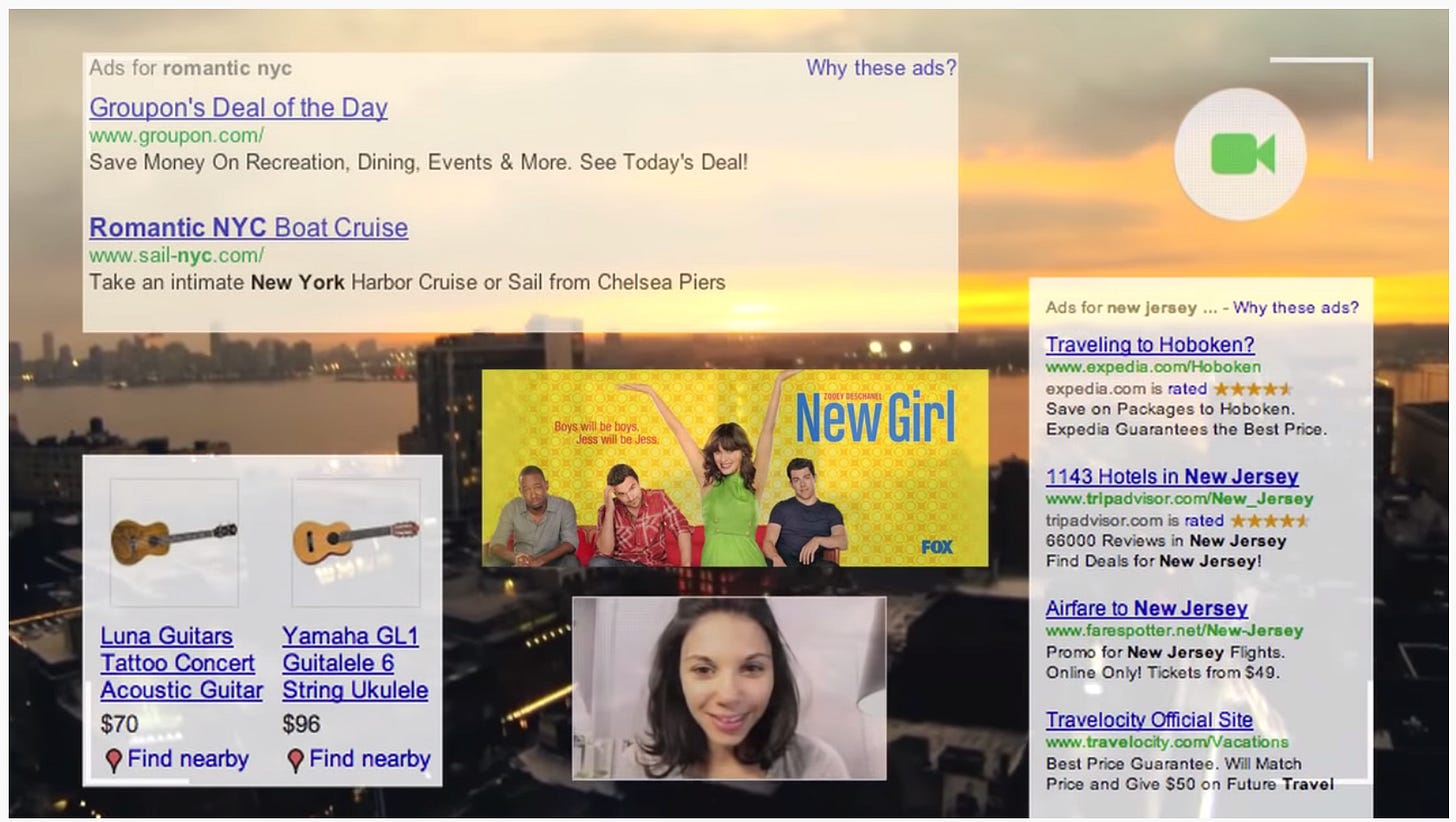Click Find nearby under the $96 ukulele
1456x822 pixels.
(x=369, y=759)
